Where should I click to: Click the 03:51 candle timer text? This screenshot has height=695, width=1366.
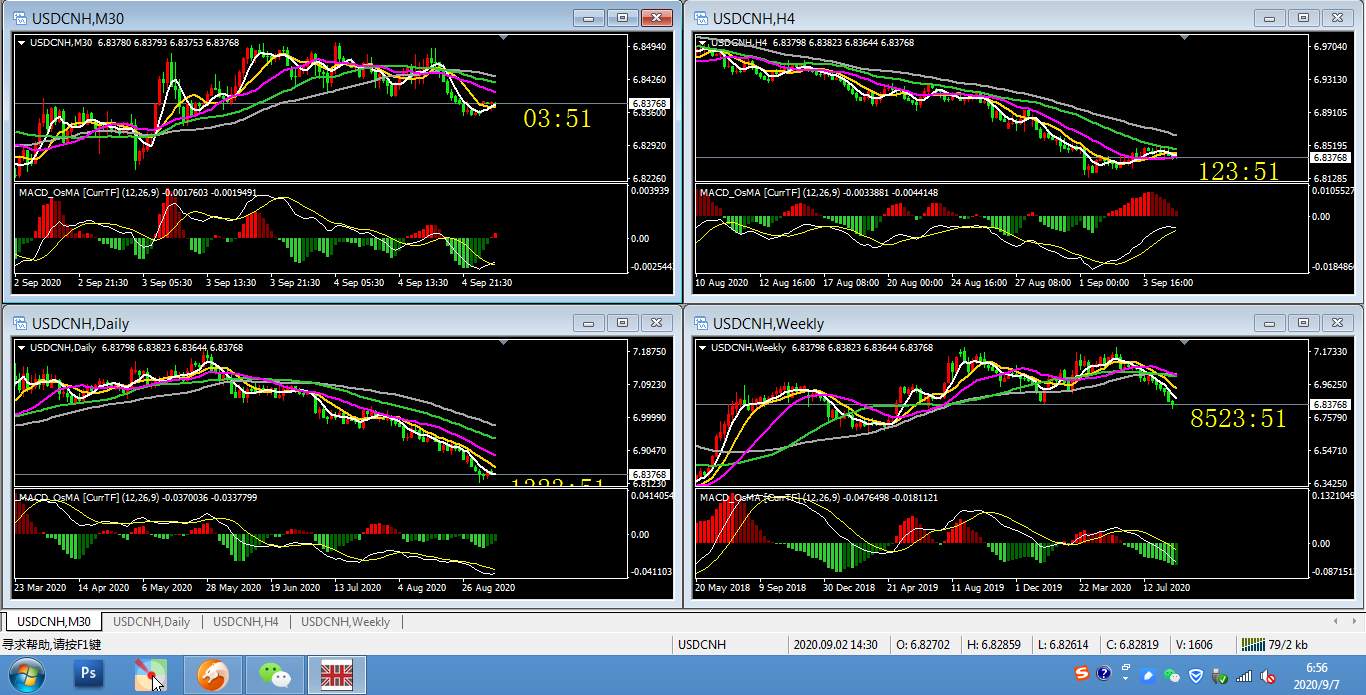point(557,119)
